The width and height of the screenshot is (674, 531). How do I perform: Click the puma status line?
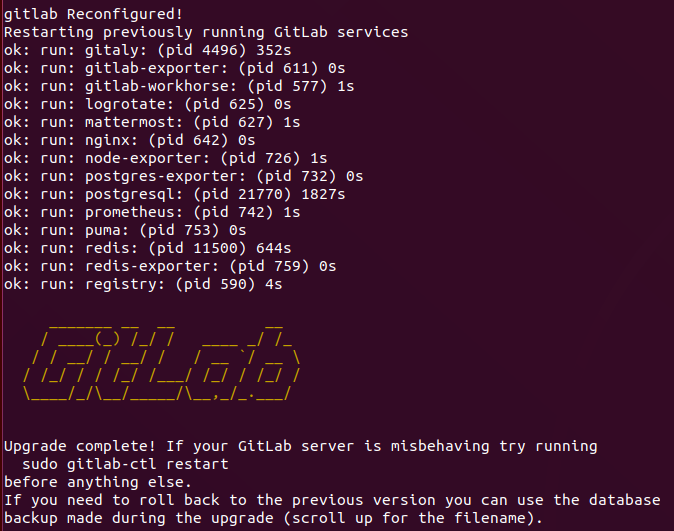pyautogui.click(x=125, y=231)
